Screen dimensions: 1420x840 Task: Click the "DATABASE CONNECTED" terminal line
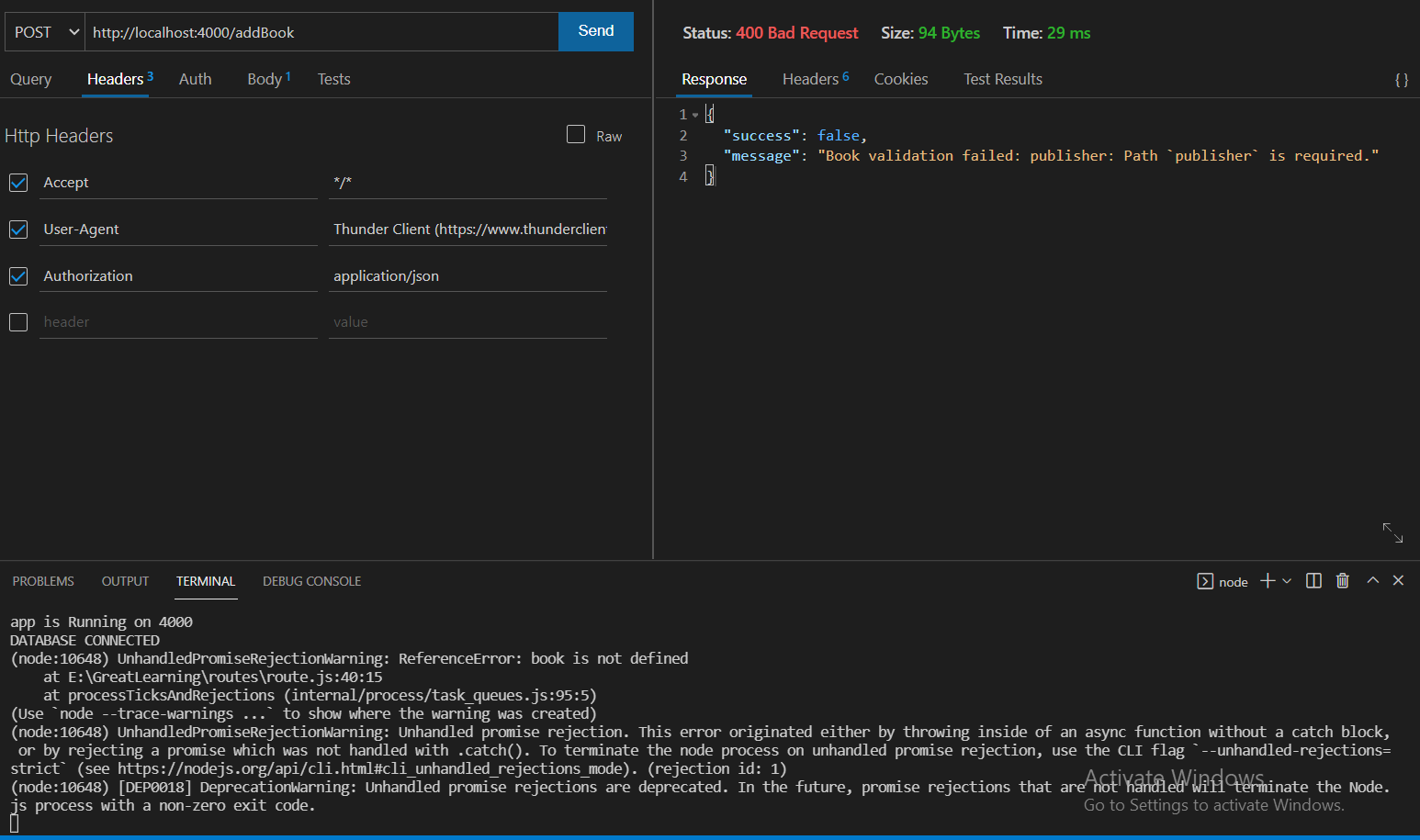[x=85, y=641]
